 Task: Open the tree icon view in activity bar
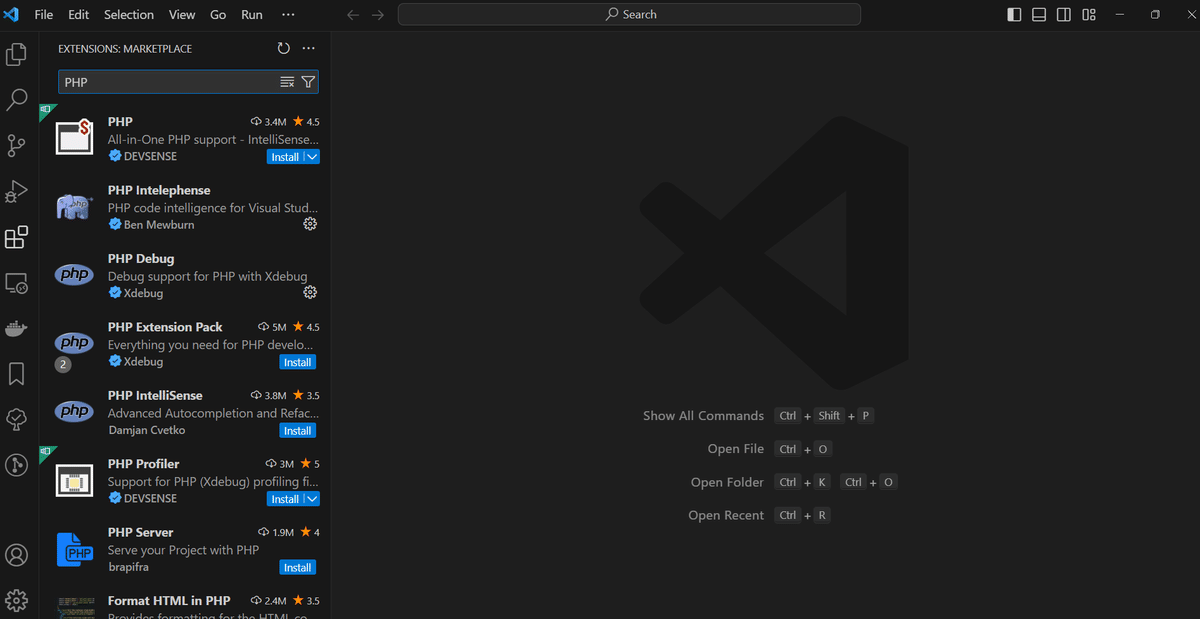tap(16, 420)
